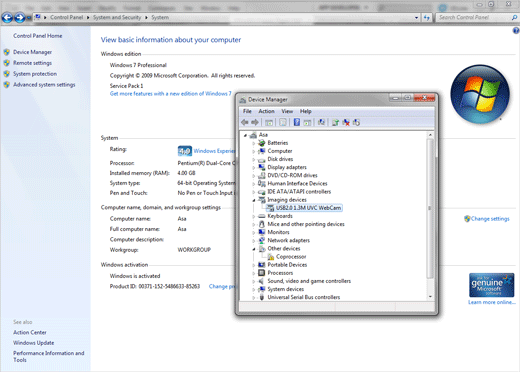Click Device Manager toolbar back arrow
Viewport: 520px width, 372px height.
pos(245,122)
